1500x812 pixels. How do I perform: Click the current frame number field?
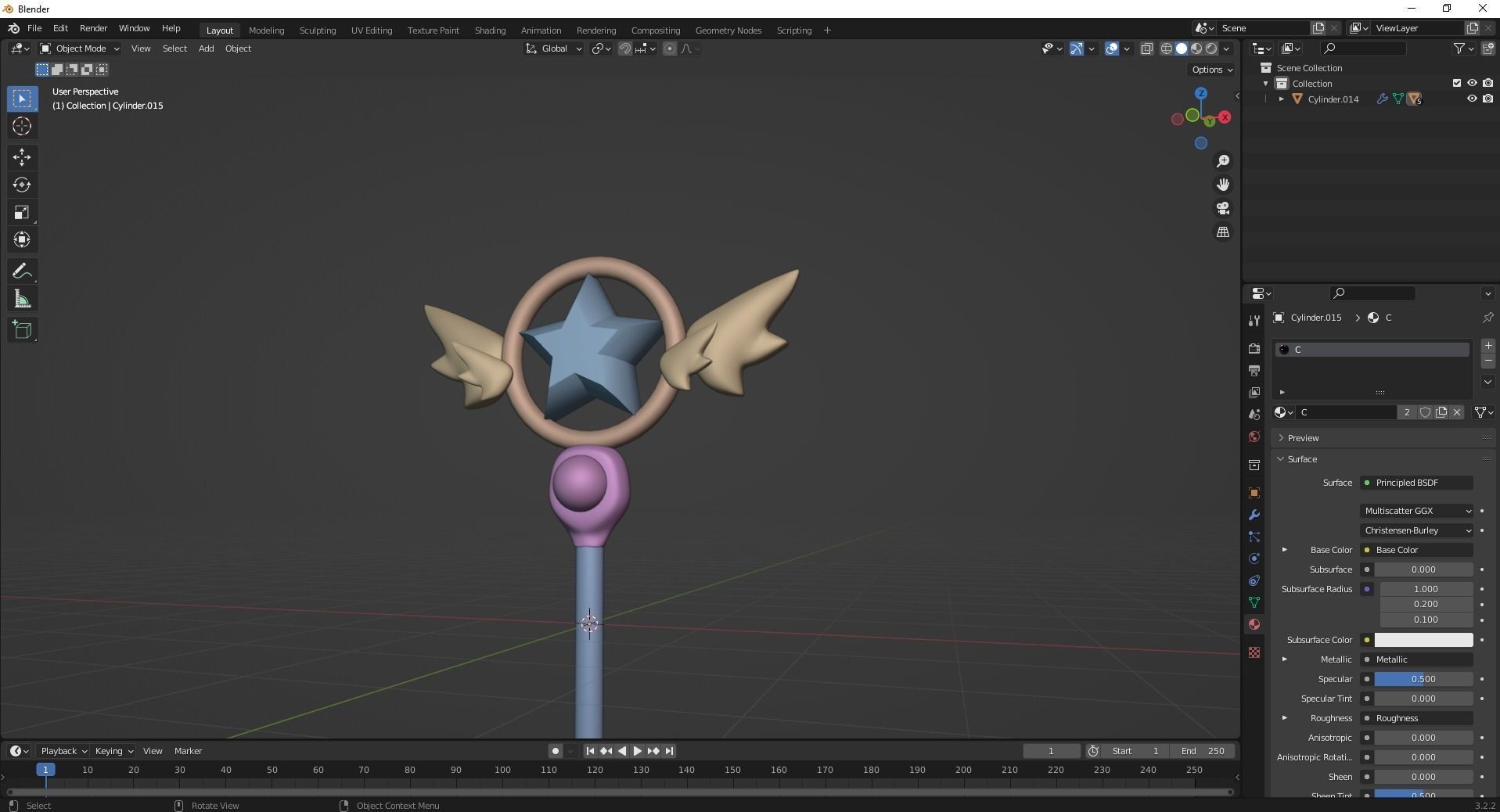pos(1051,751)
